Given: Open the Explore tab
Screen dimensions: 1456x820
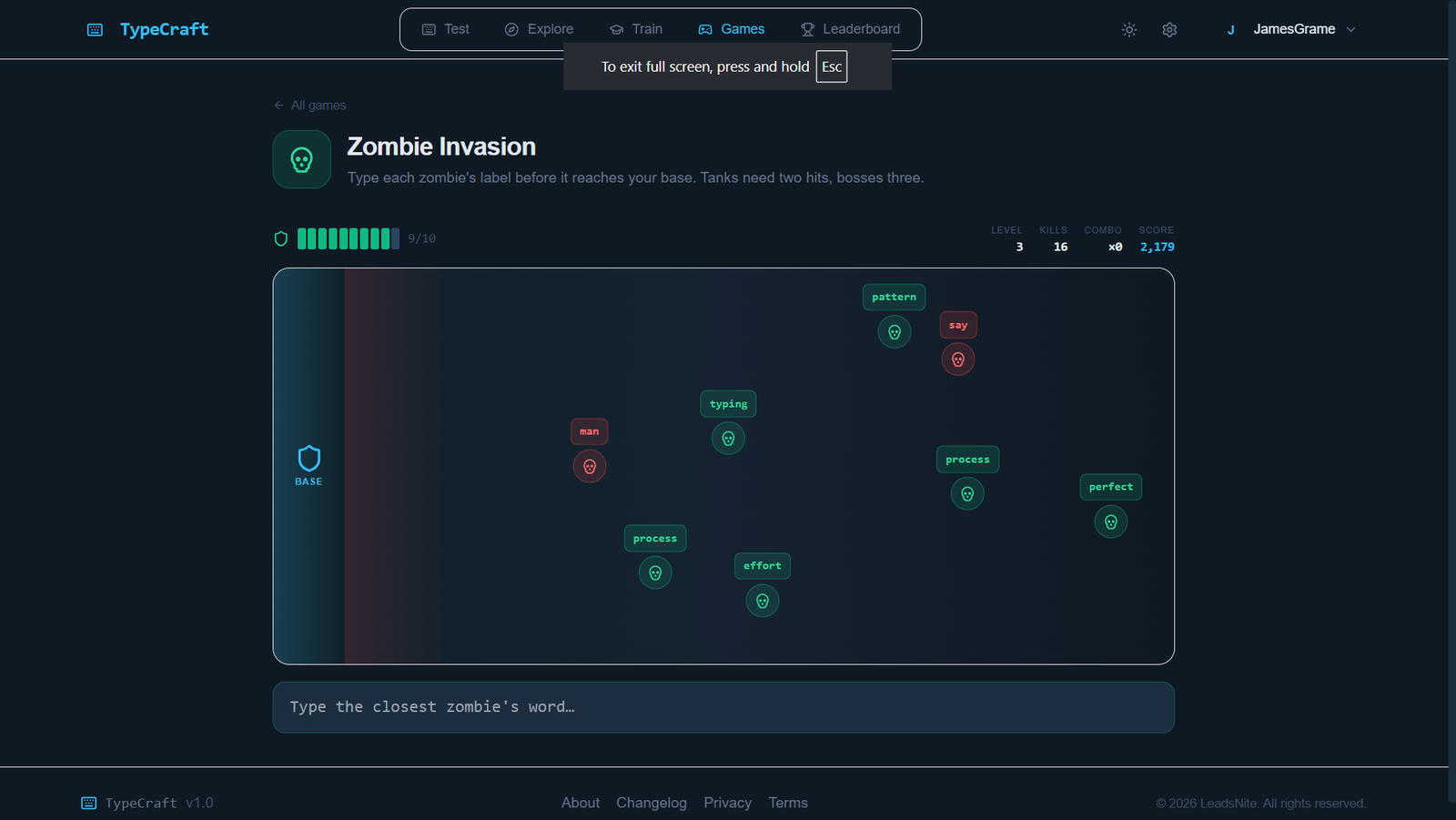Looking at the screenshot, I should tap(539, 29).
